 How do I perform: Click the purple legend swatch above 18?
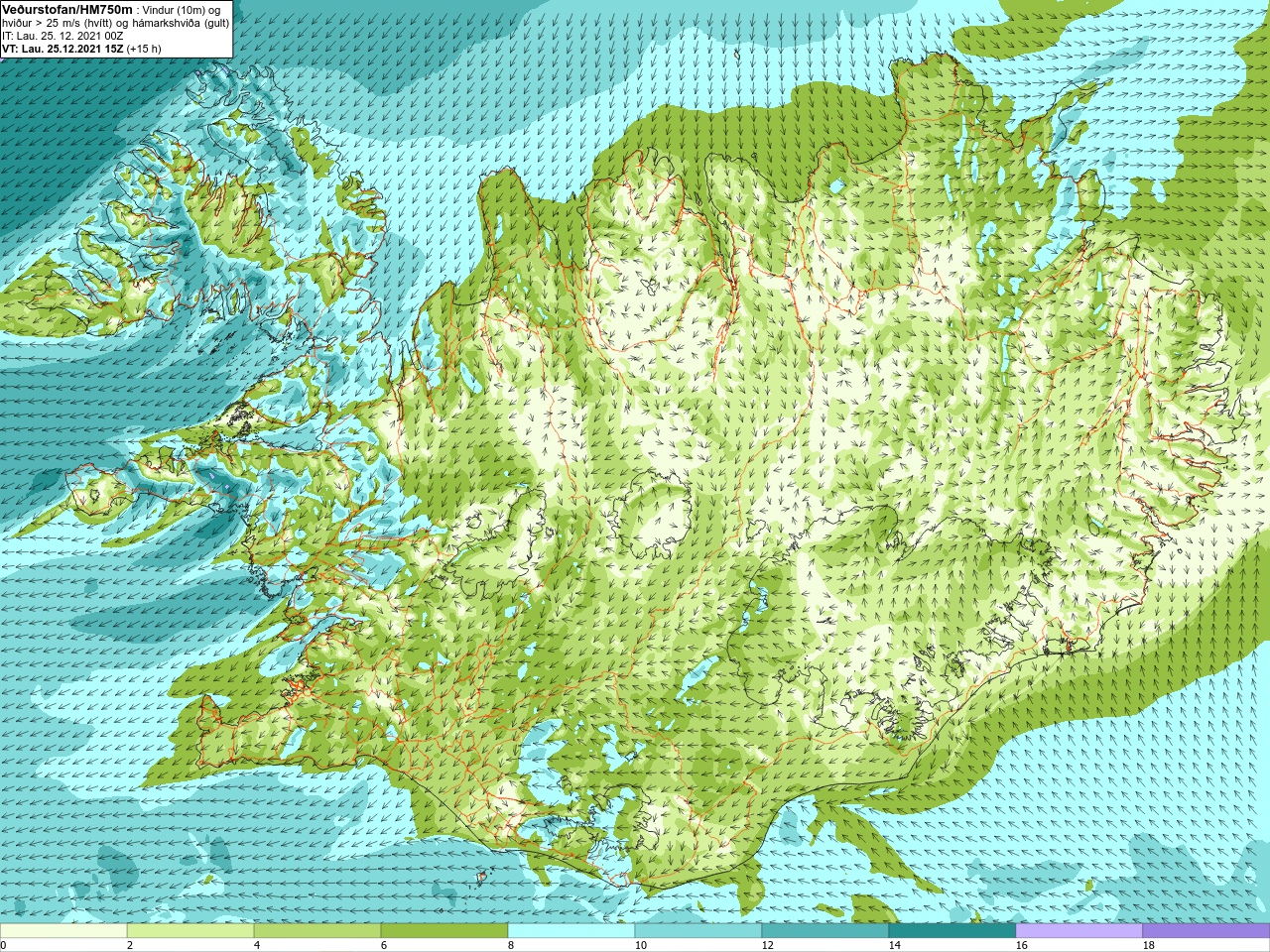pyautogui.click(x=1206, y=931)
